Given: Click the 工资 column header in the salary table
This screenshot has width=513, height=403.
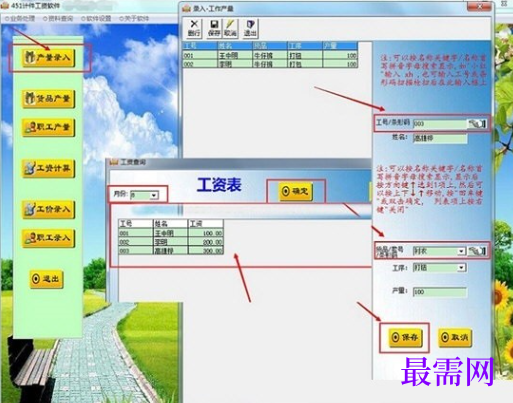Looking at the screenshot, I should tap(205, 224).
